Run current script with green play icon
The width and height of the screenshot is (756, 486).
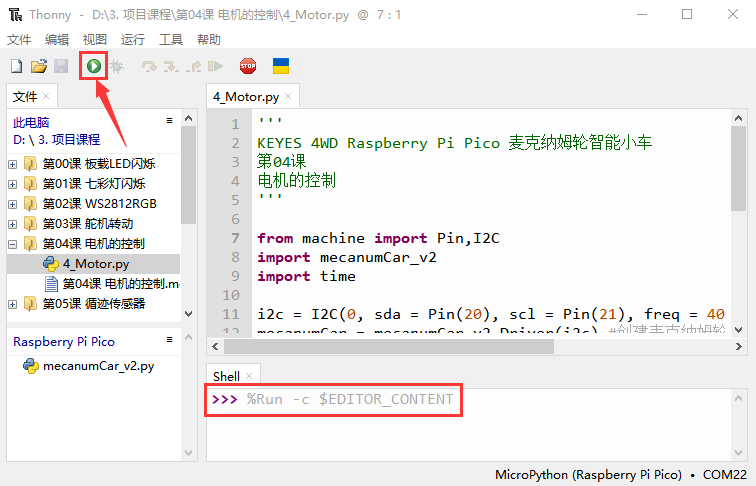pyautogui.click(x=94, y=66)
